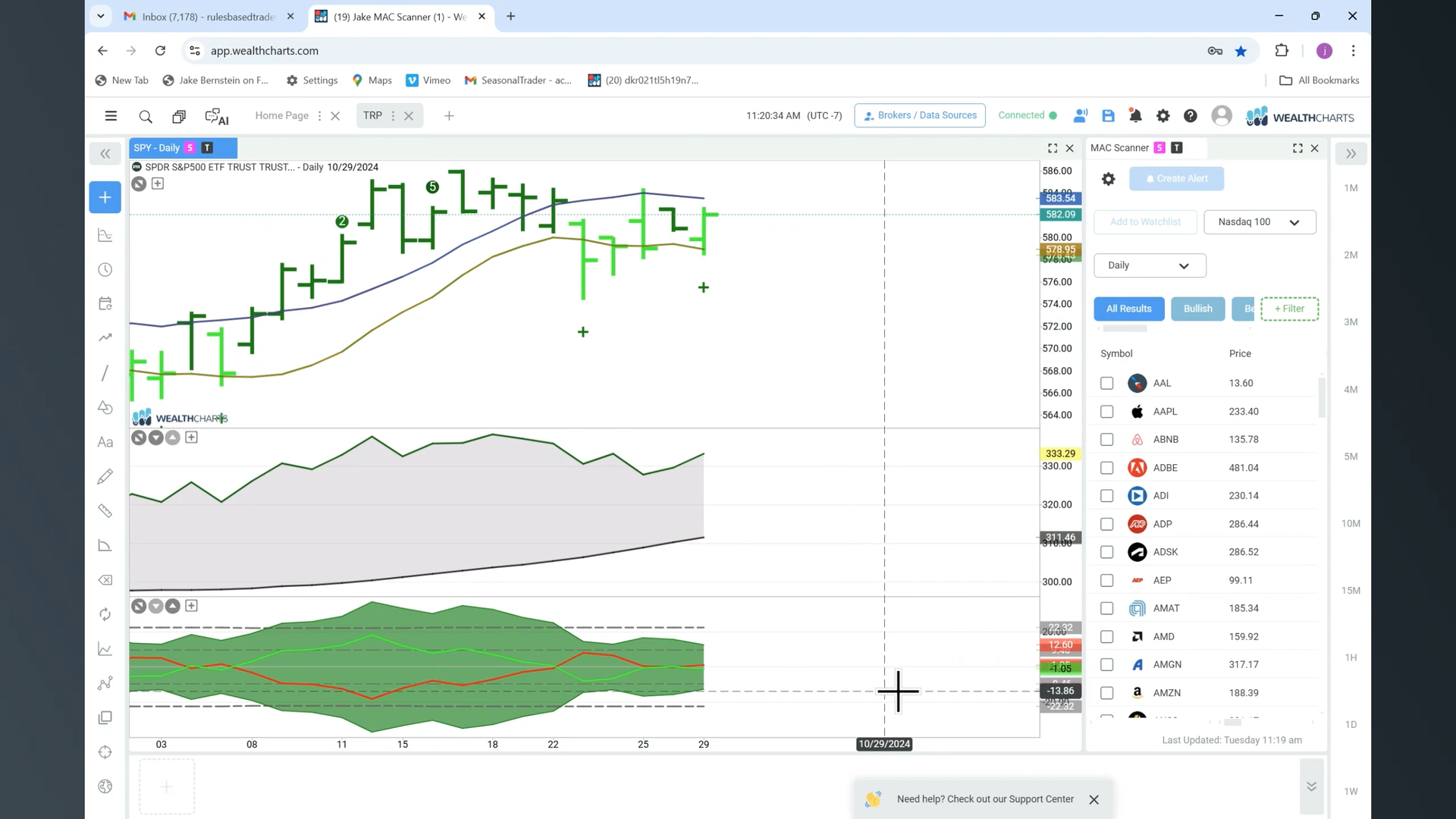Collapse the left sidebar double chevron
The image size is (1456, 819).
pyautogui.click(x=105, y=154)
